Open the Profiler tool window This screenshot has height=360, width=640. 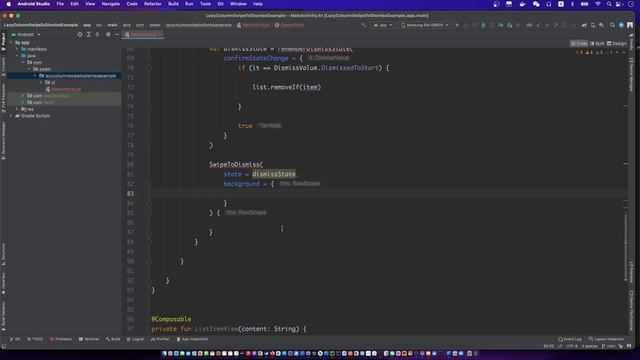click(x=160, y=339)
